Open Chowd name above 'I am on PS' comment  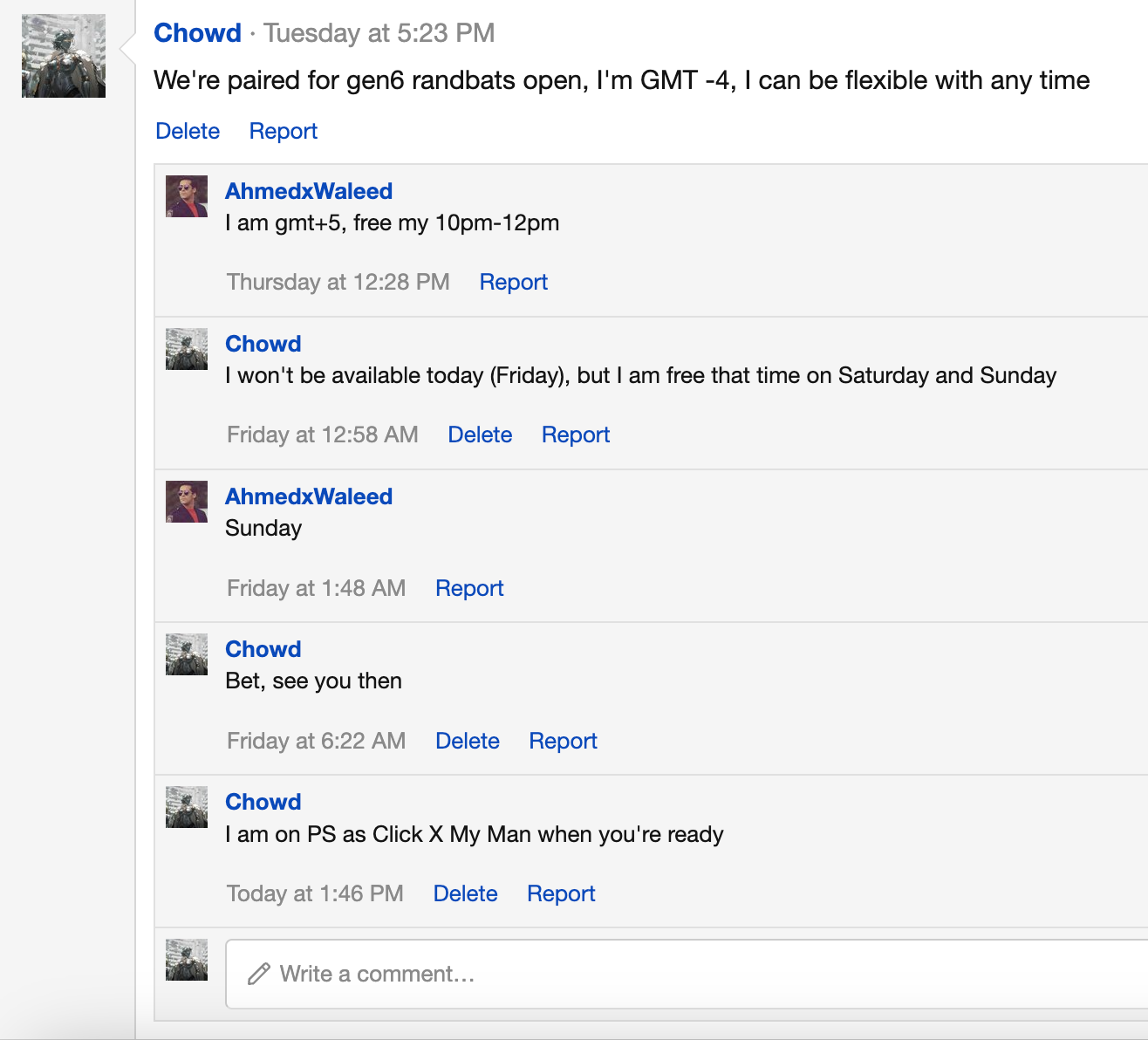click(263, 802)
